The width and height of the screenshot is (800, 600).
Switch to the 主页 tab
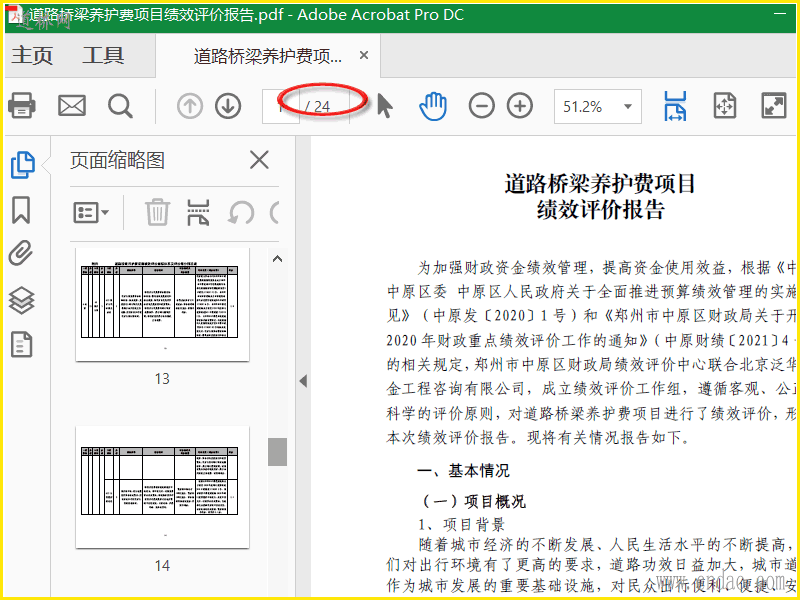[32, 55]
